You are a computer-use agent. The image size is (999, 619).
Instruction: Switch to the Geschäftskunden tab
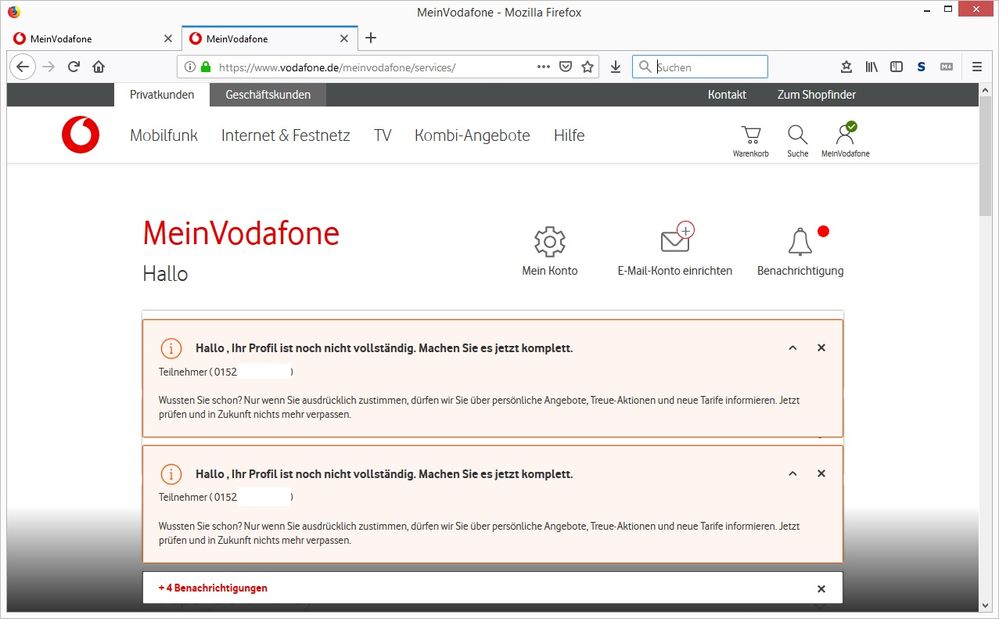[x=268, y=95]
